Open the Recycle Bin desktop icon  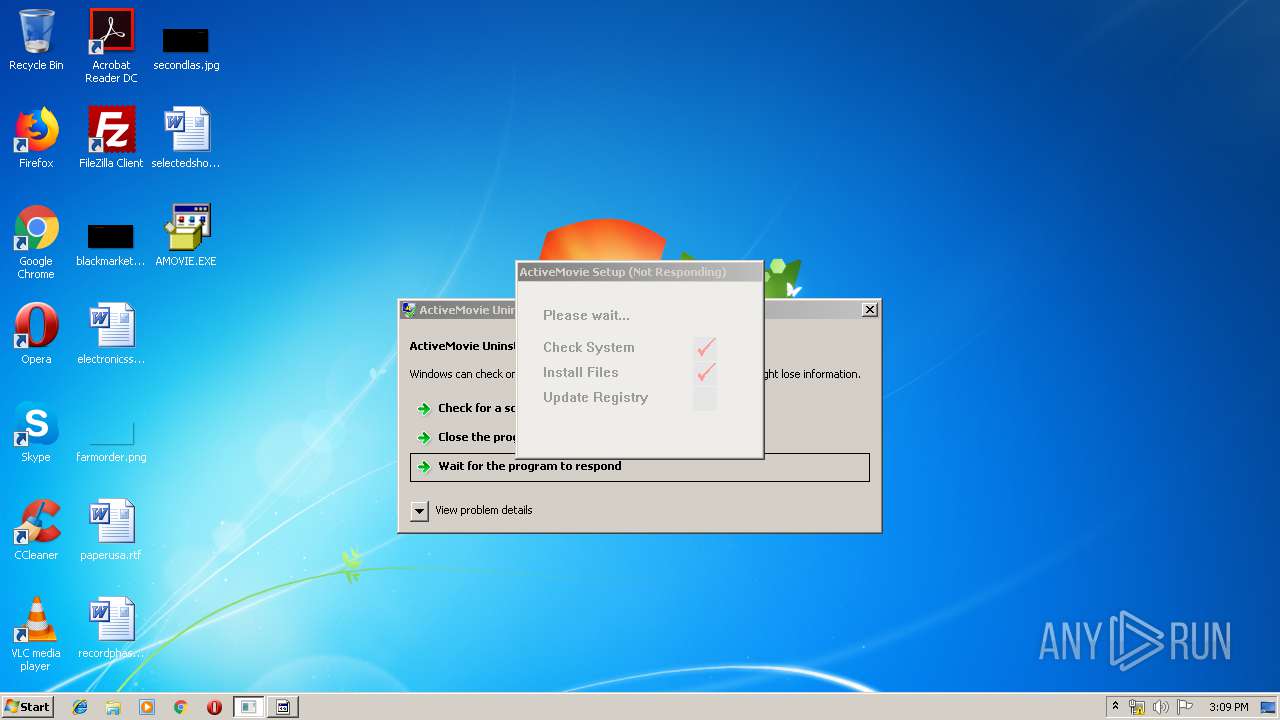36,41
